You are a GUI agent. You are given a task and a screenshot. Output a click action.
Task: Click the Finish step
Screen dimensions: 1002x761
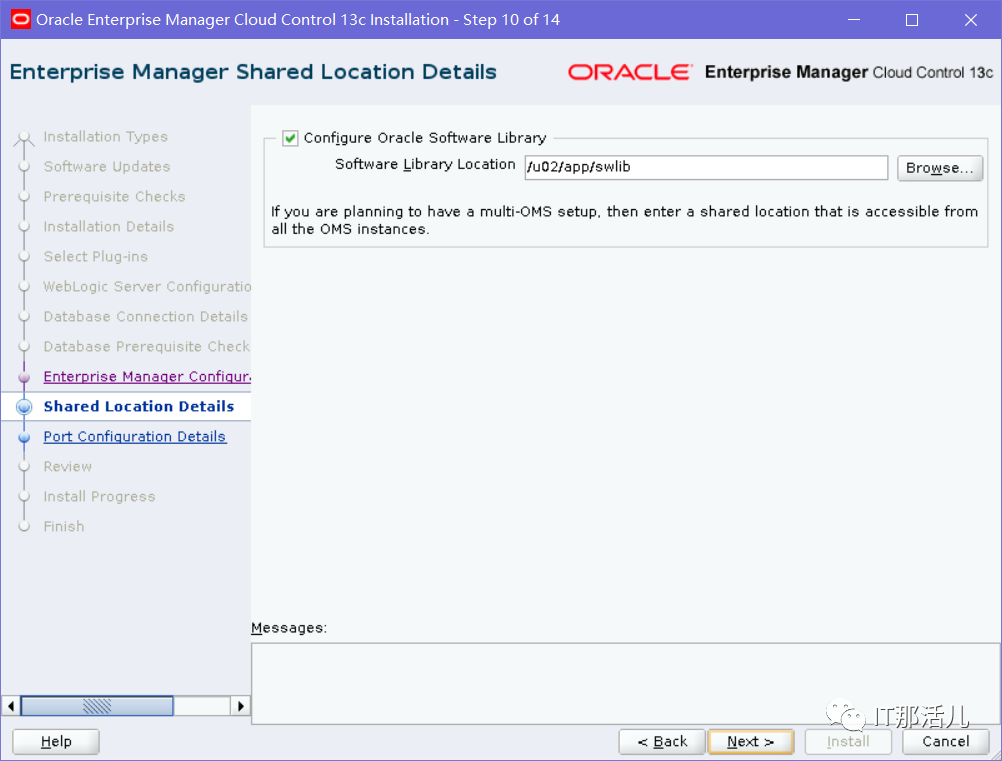(64, 527)
